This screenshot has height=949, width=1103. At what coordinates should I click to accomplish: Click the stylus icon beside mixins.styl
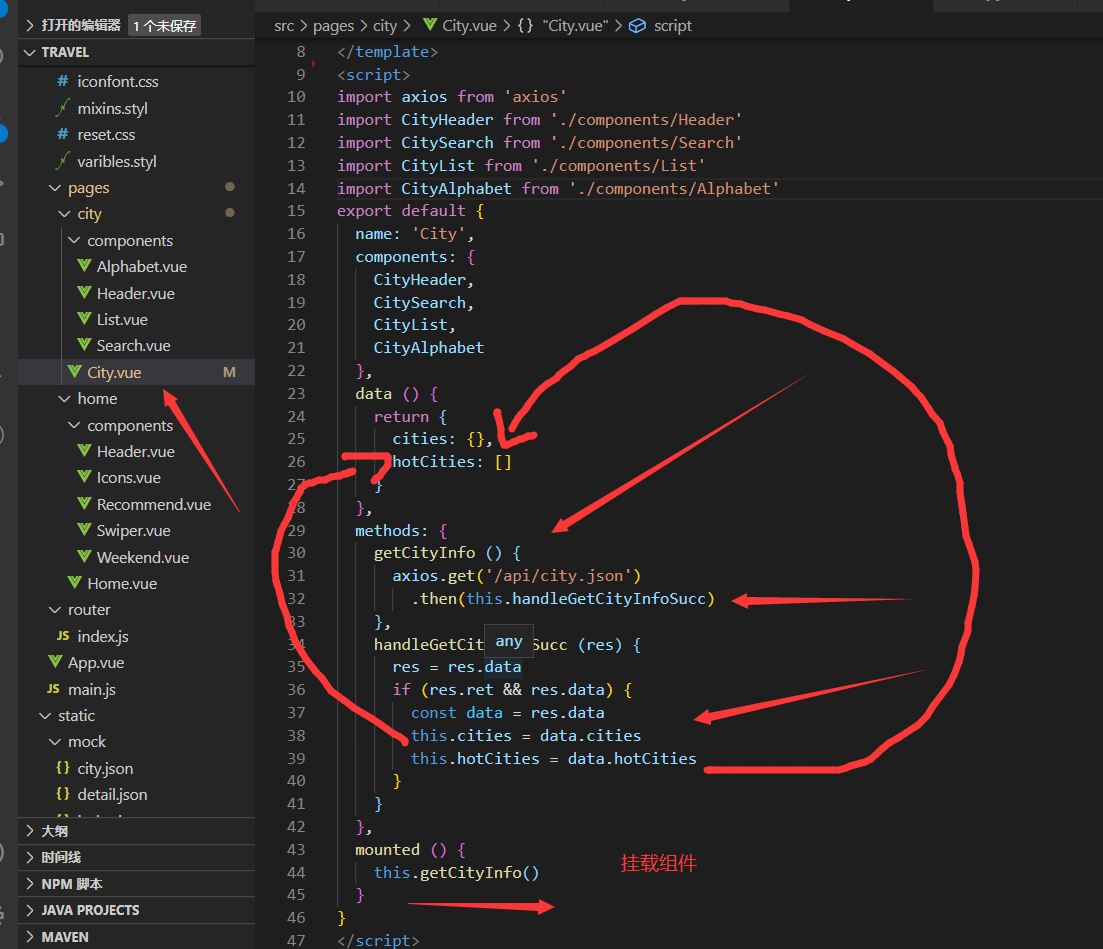[x=63, y=108]
